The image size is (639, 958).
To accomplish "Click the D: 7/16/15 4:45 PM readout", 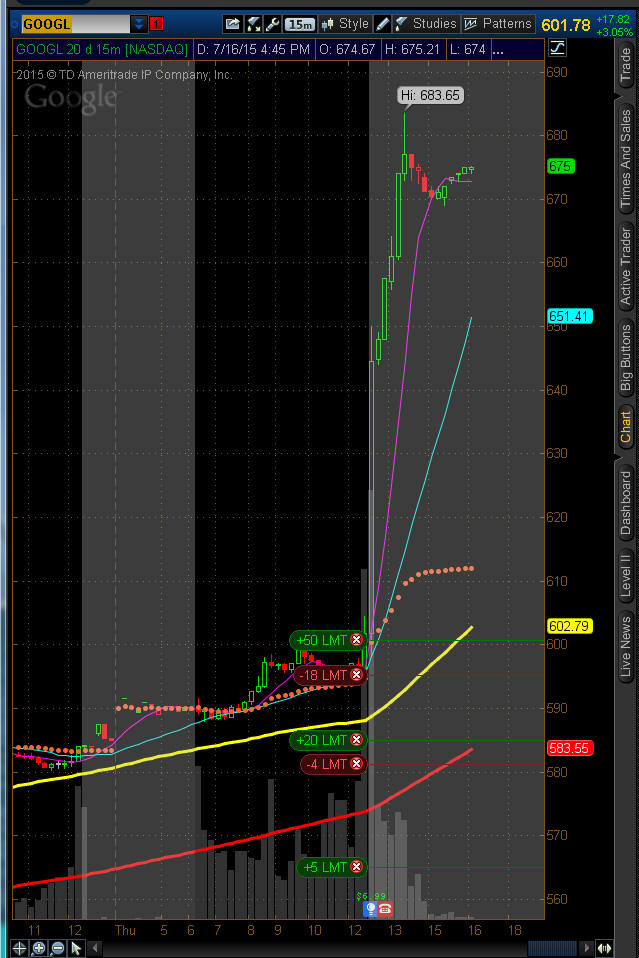I will click(254, 49).
